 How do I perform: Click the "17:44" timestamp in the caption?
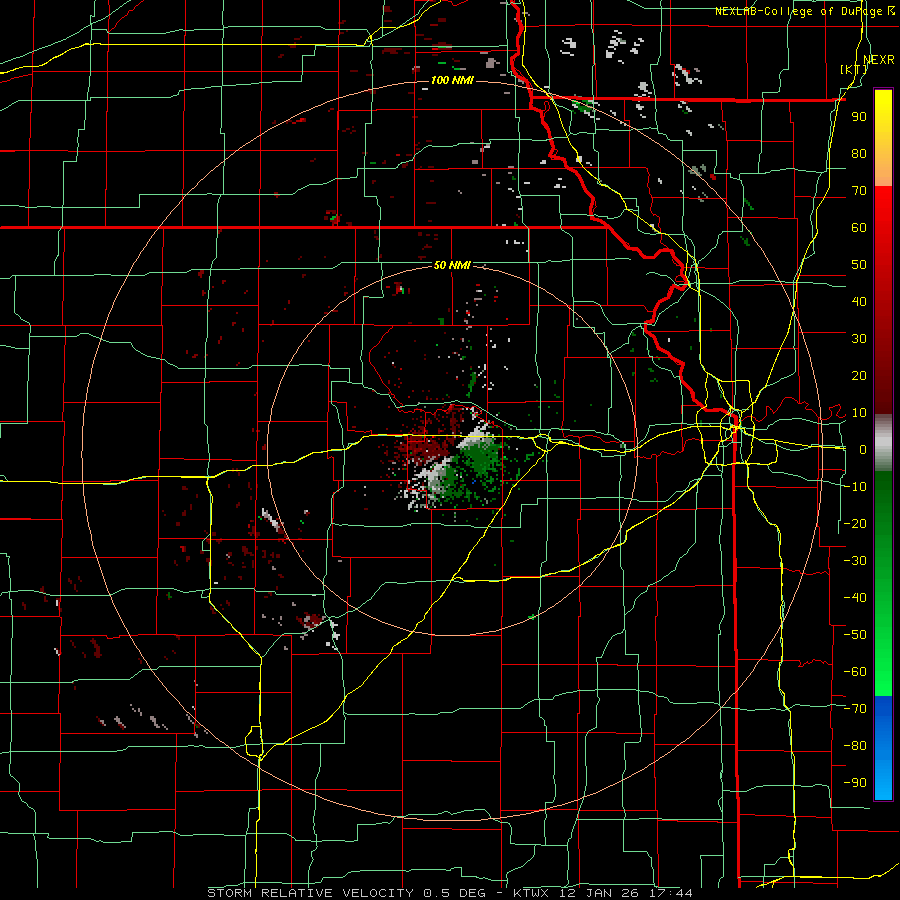pos(672,893)
